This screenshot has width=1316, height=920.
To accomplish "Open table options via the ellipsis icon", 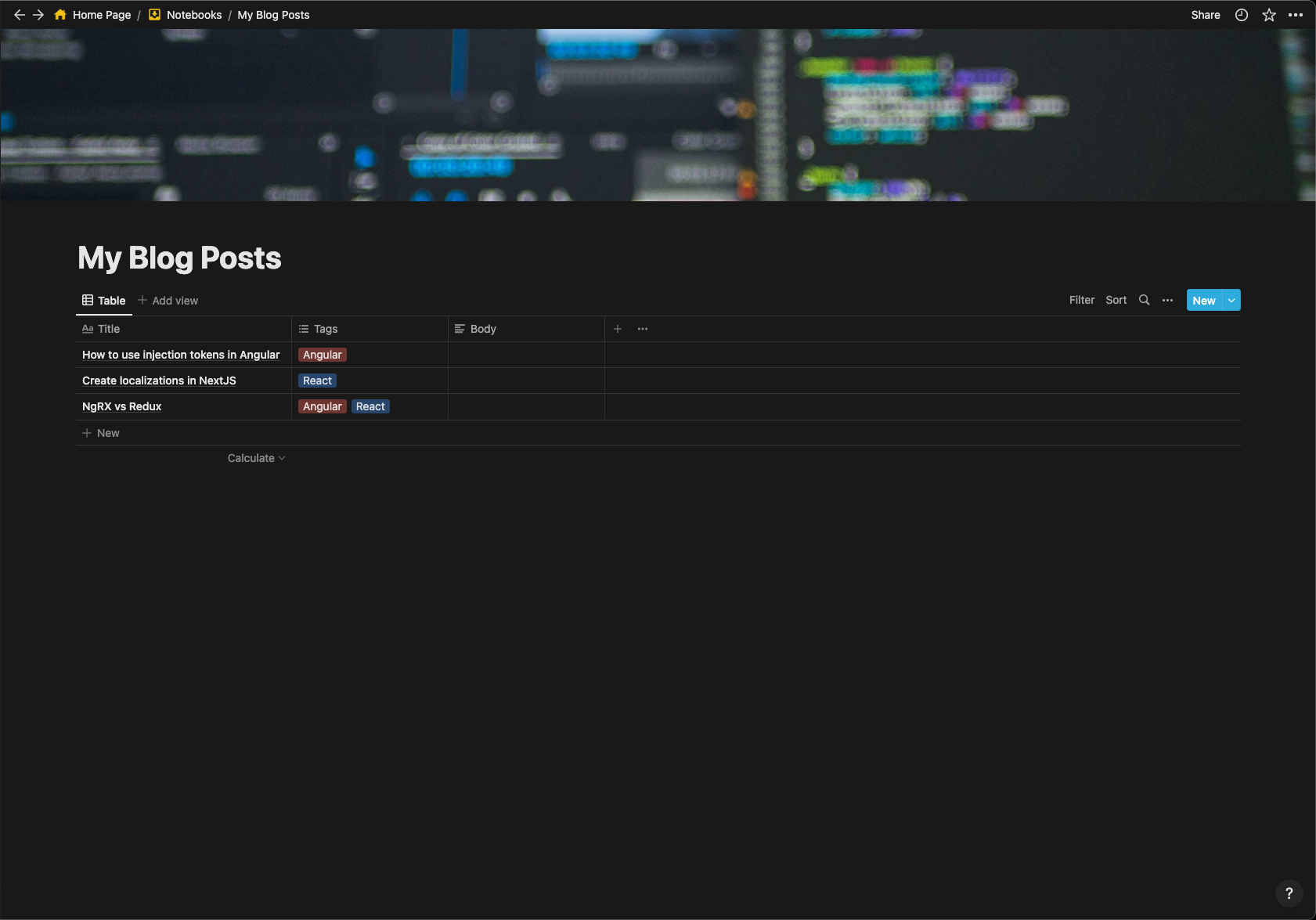I will [1167, 300].
